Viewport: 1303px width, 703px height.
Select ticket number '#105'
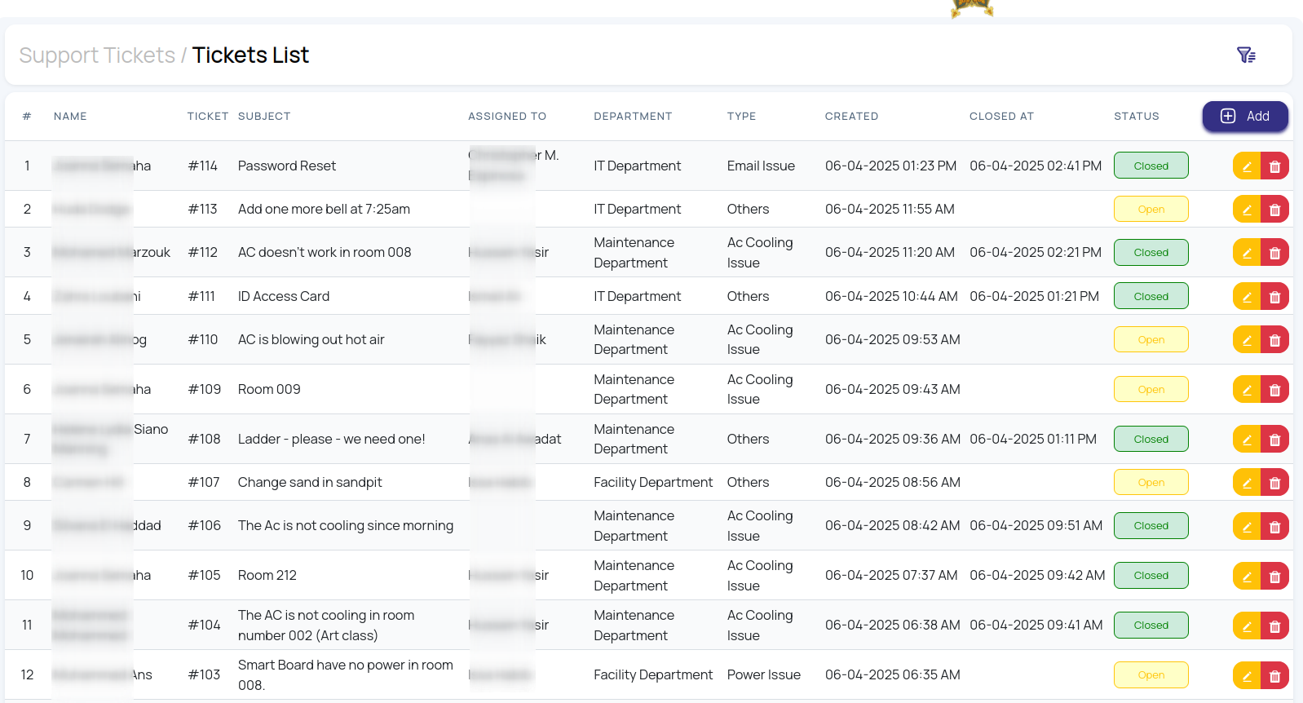coord(204,576)
